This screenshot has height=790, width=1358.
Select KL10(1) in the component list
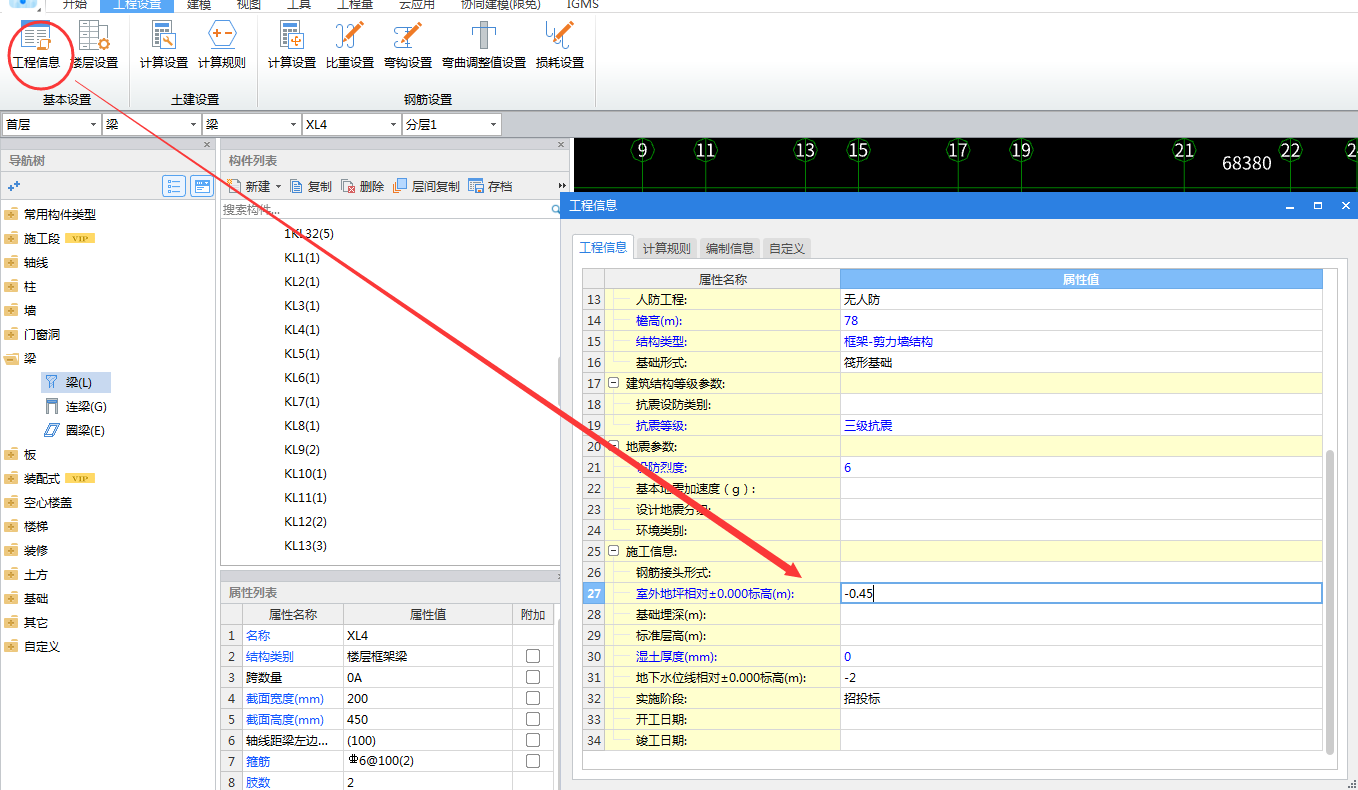click(x=305, y=474)
